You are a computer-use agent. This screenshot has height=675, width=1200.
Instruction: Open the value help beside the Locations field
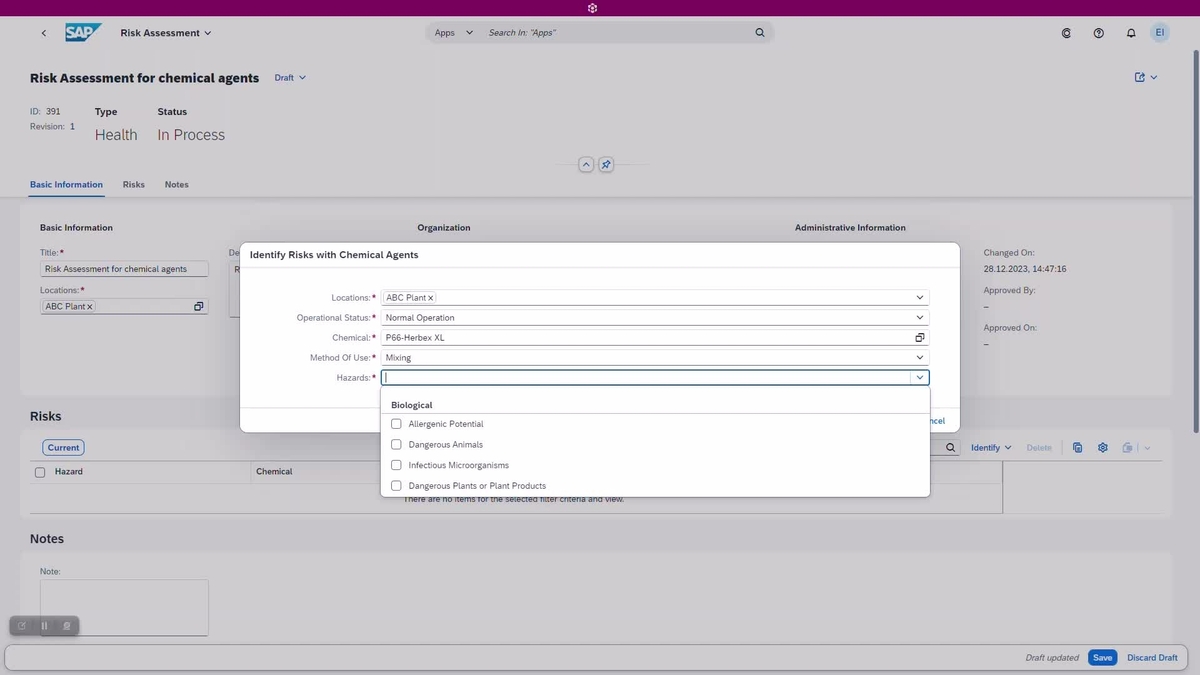click(x=198, y=306)
